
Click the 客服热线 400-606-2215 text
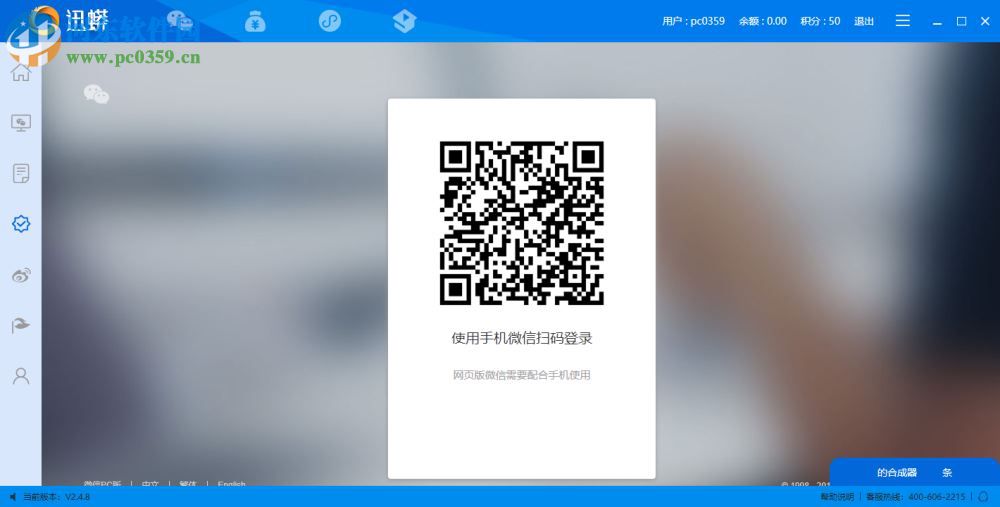tap(915, 496)
